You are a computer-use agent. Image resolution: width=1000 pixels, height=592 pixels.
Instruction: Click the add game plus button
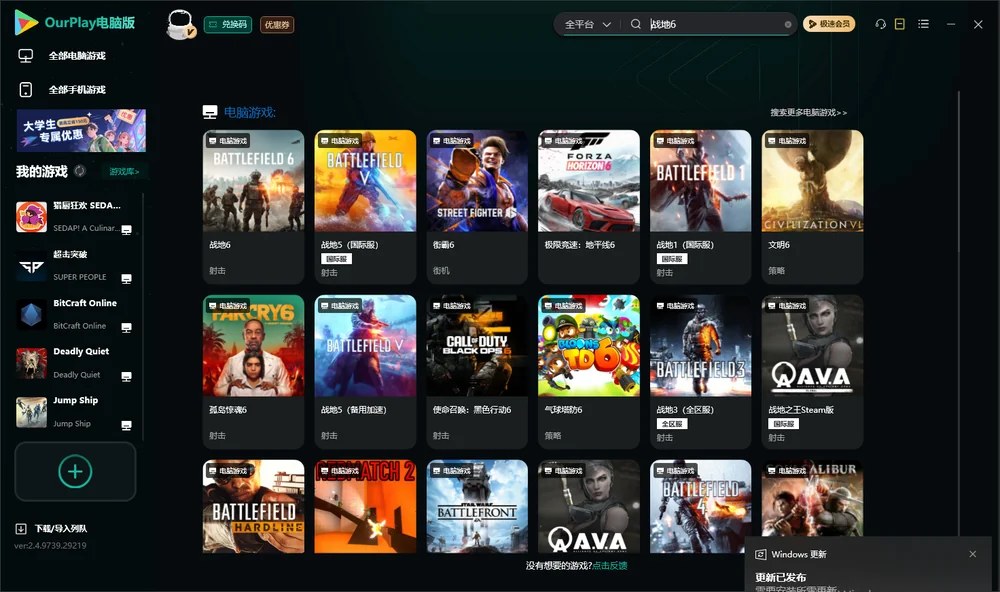[75, 471]
